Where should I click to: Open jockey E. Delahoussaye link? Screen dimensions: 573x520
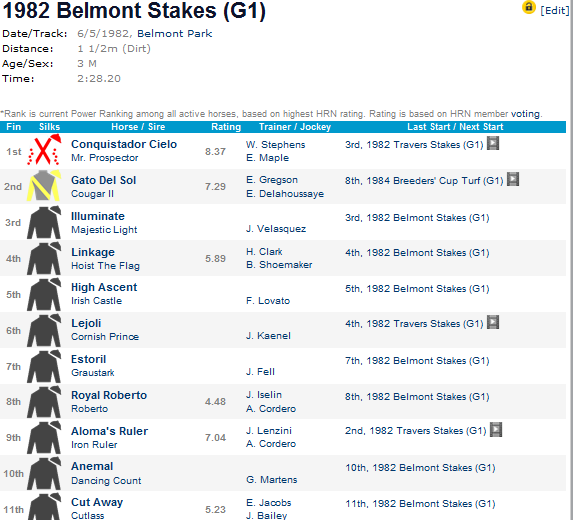click(285, 194)
